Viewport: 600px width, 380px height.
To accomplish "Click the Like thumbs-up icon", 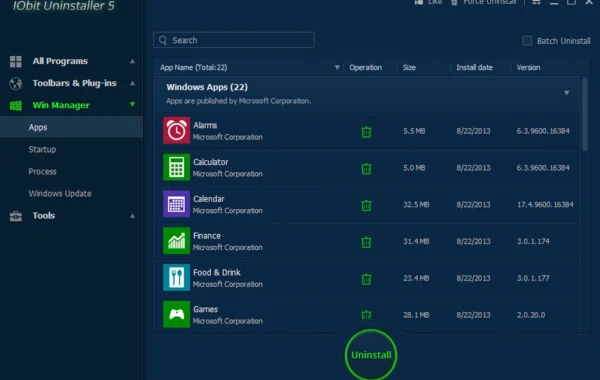I will (x=419, y=2).
